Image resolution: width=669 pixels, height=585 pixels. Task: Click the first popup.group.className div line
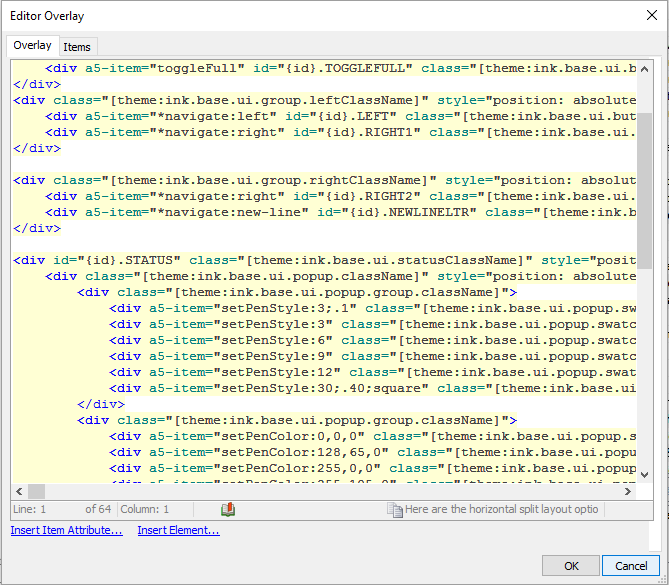[x=297, y=292]
